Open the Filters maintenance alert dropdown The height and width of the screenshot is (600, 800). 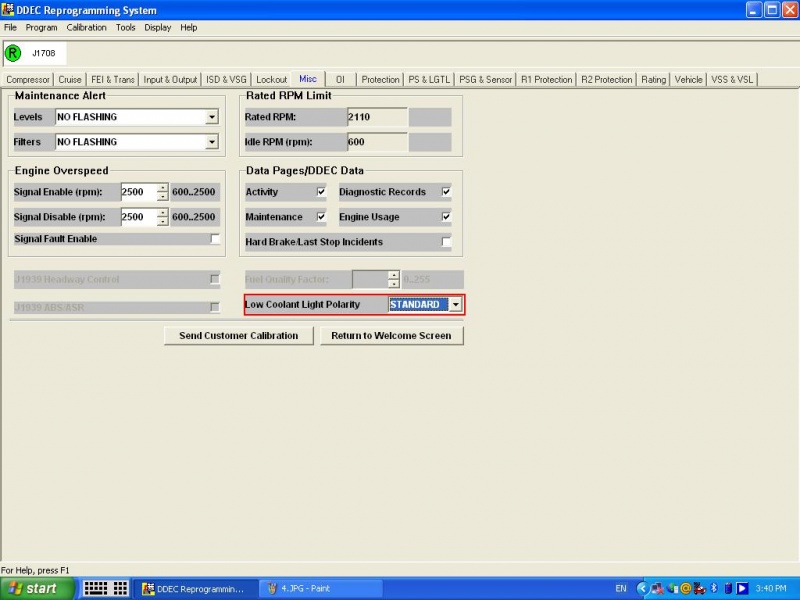click(211, 142)
